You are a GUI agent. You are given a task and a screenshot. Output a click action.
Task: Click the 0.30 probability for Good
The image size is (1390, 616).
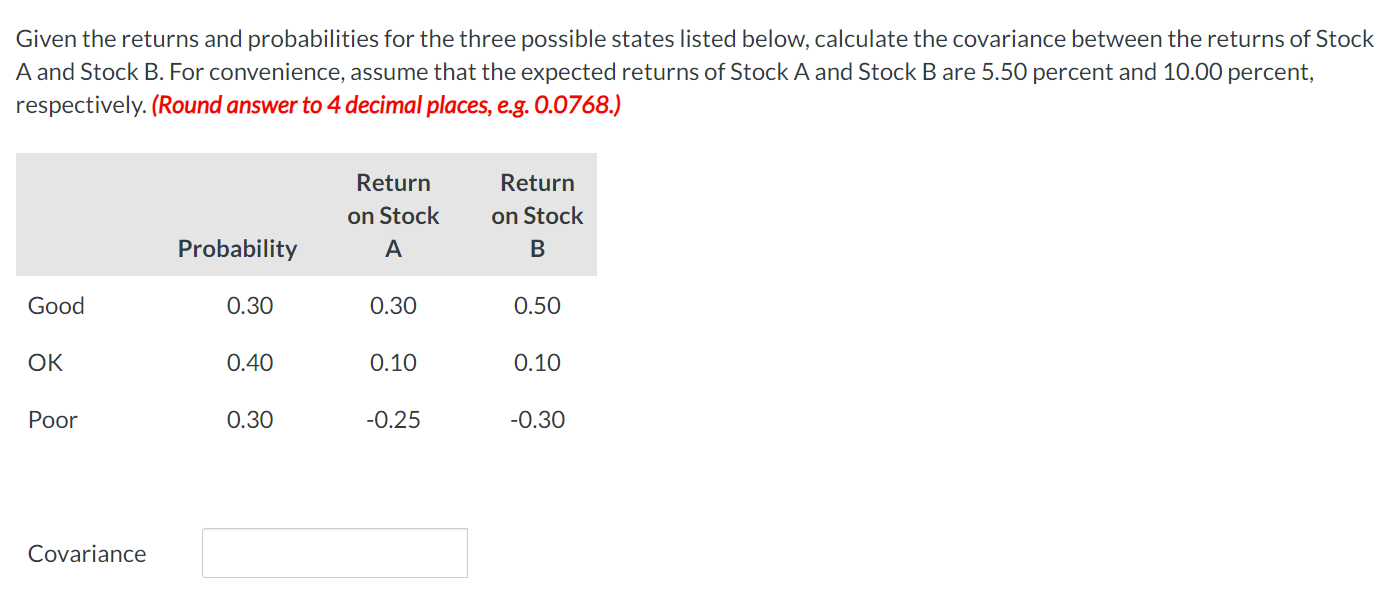coord(251,305)
